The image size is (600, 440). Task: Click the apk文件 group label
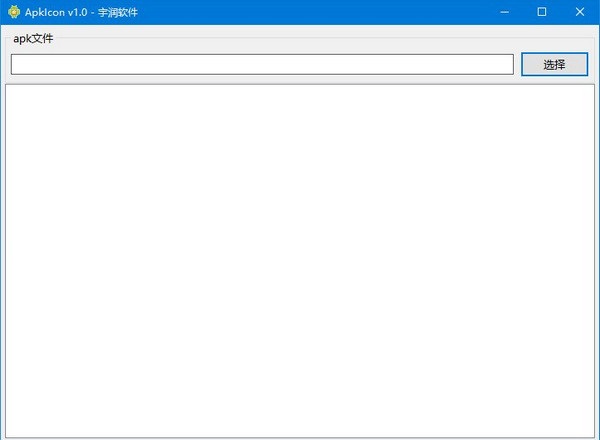33,39
